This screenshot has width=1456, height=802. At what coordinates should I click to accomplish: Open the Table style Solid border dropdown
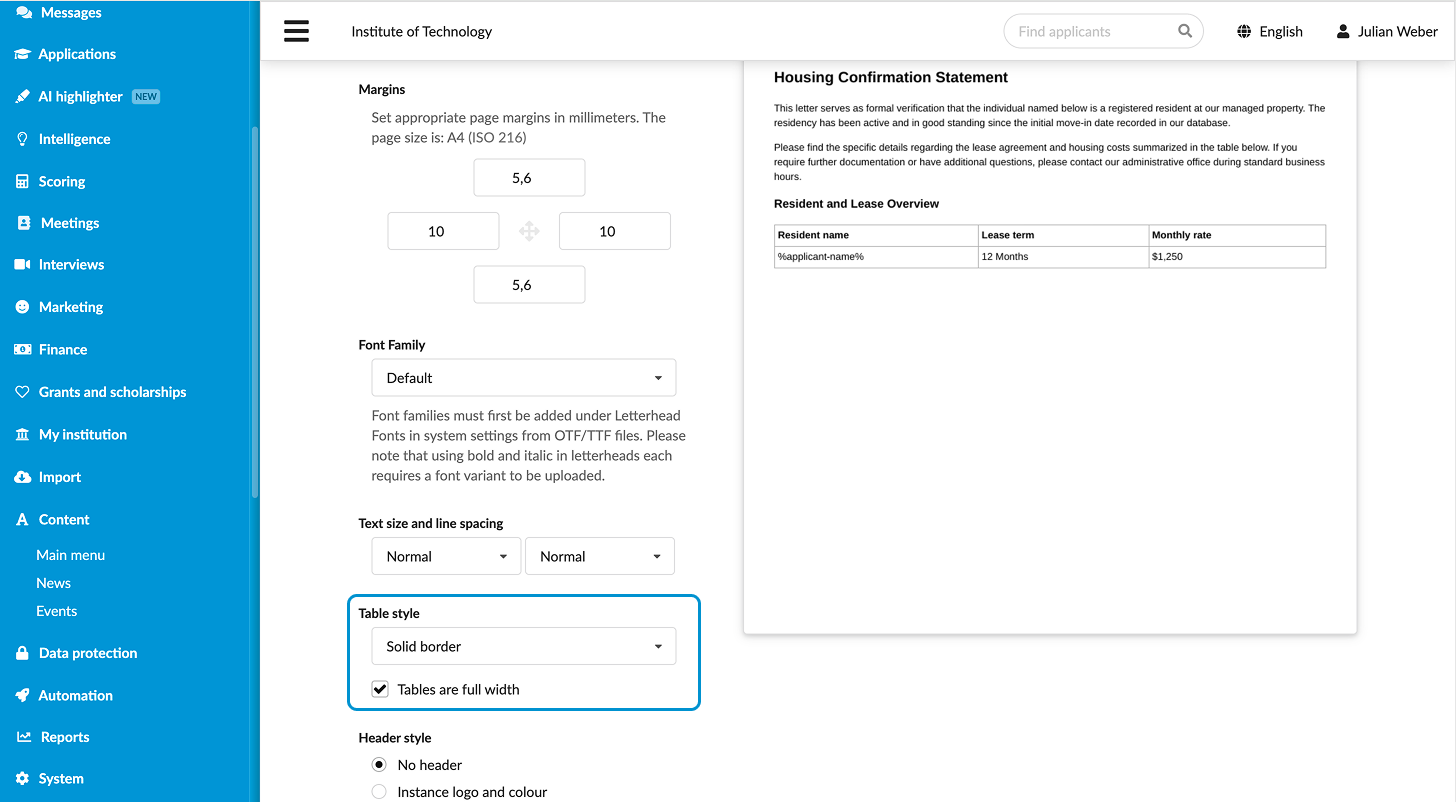pos(524,646)
